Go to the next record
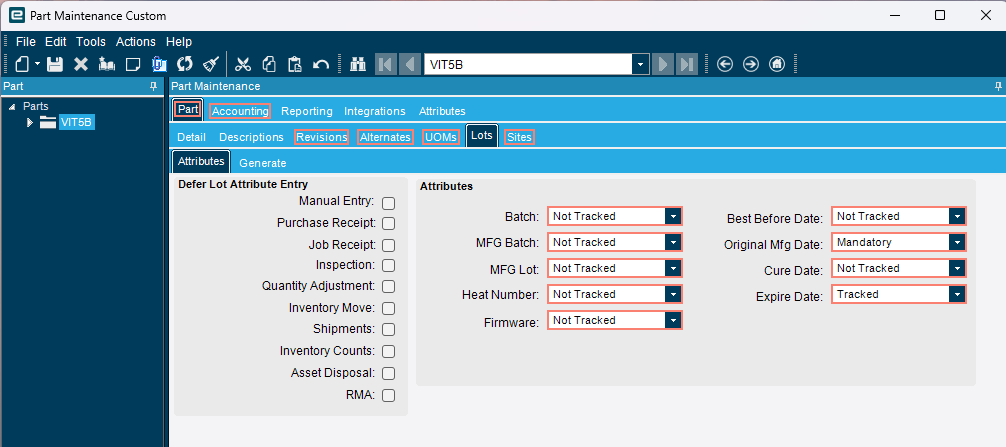This screenshot has height=447, width=1006. click(664, 64)
